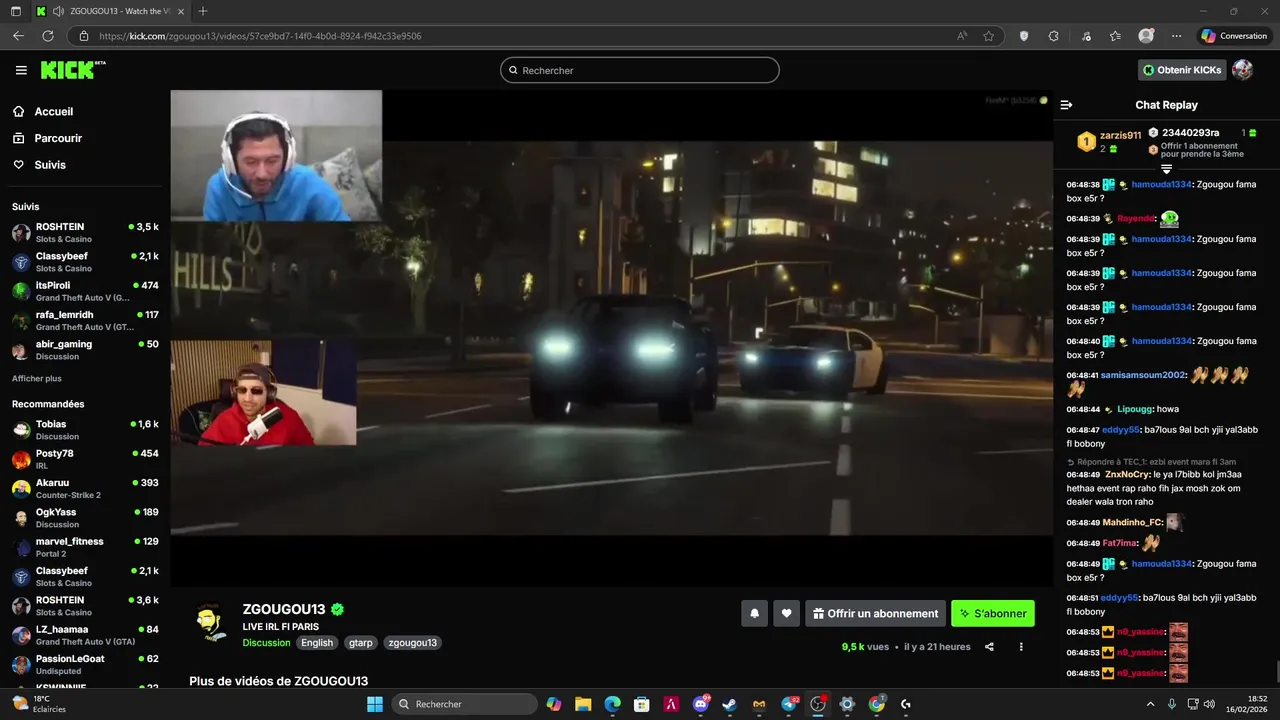The width and height of the screenshot is (1280, 720).
Task: Open a new browser tab
Action: pyautogui.click(x=203, y=11)
